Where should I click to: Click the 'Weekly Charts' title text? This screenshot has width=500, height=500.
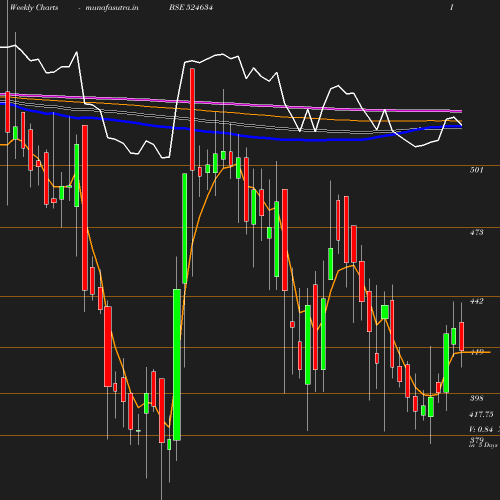point(34,7)
